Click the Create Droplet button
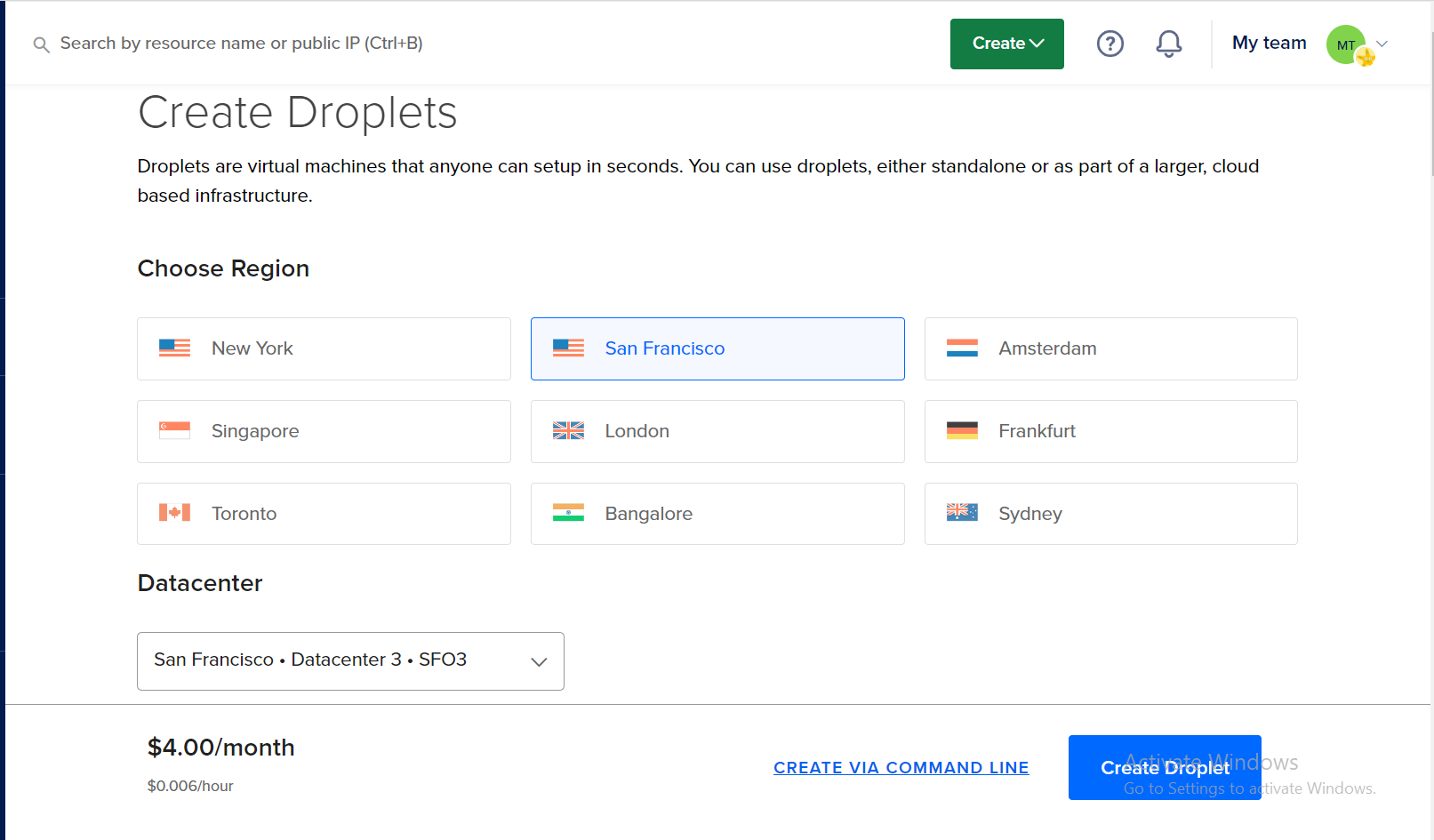 click(x=1164, y=767)
